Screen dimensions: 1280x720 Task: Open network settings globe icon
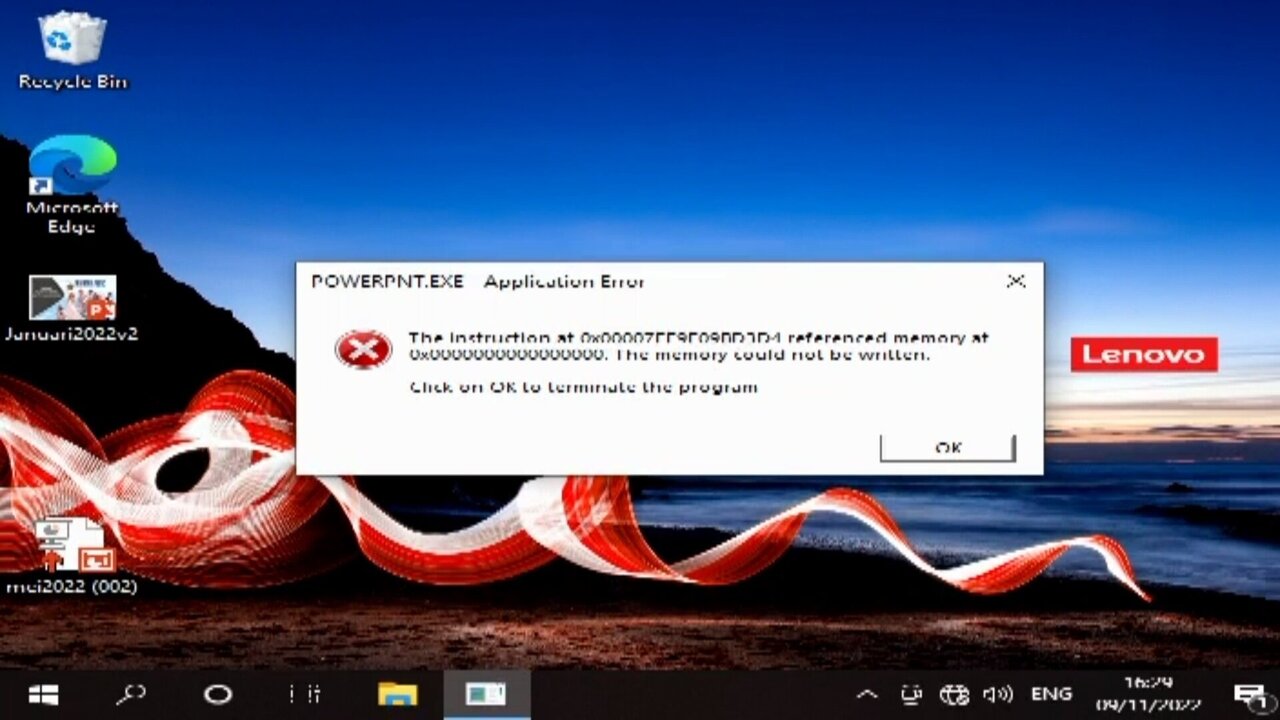955,694
